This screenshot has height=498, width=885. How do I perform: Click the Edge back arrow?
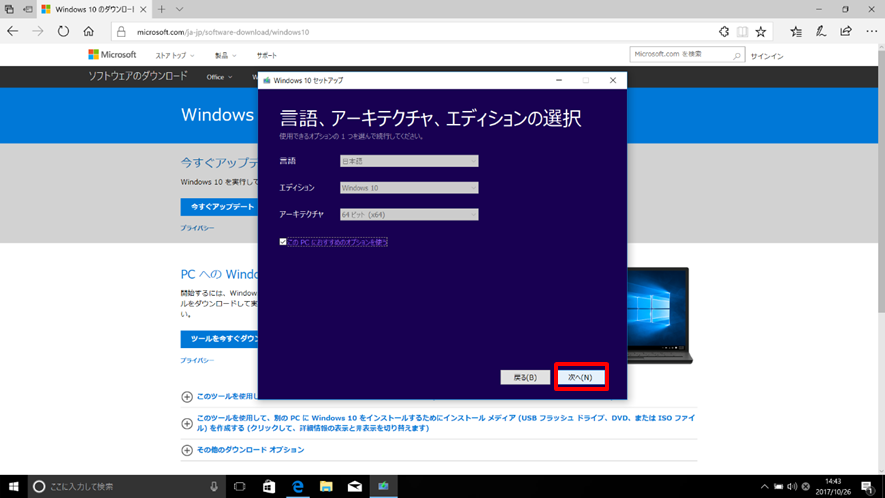click(12, 32)
